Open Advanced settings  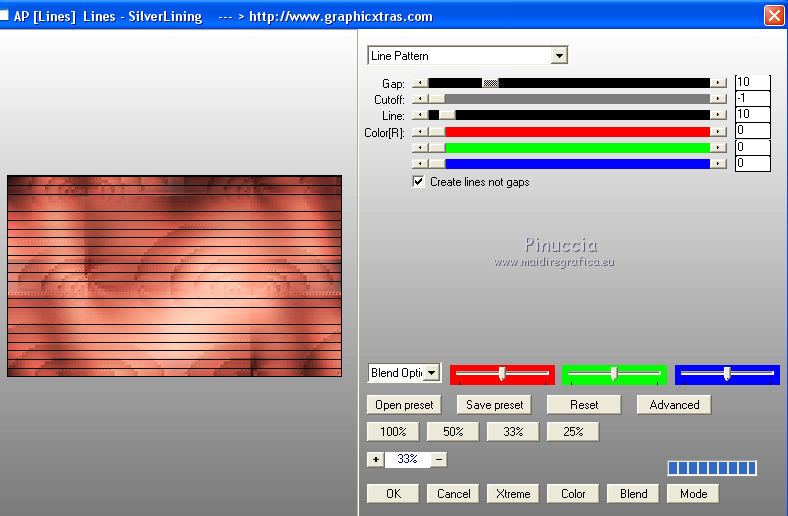coord(674,405)
